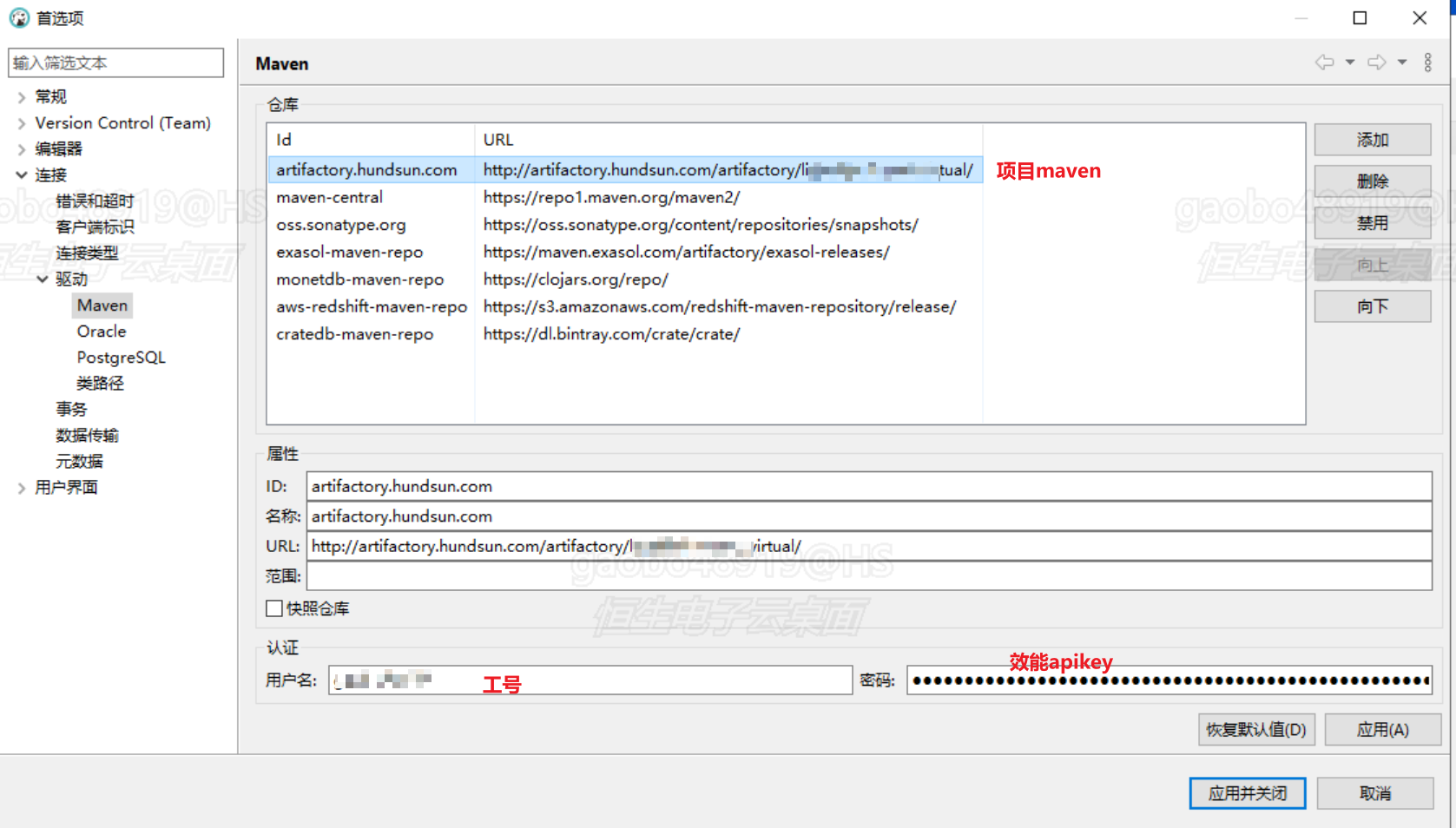Image resolution: width=1456 pixels, height=828 pixels.
Task: Open the back history dropdown arrow
Action: [x=1350, y=62]
